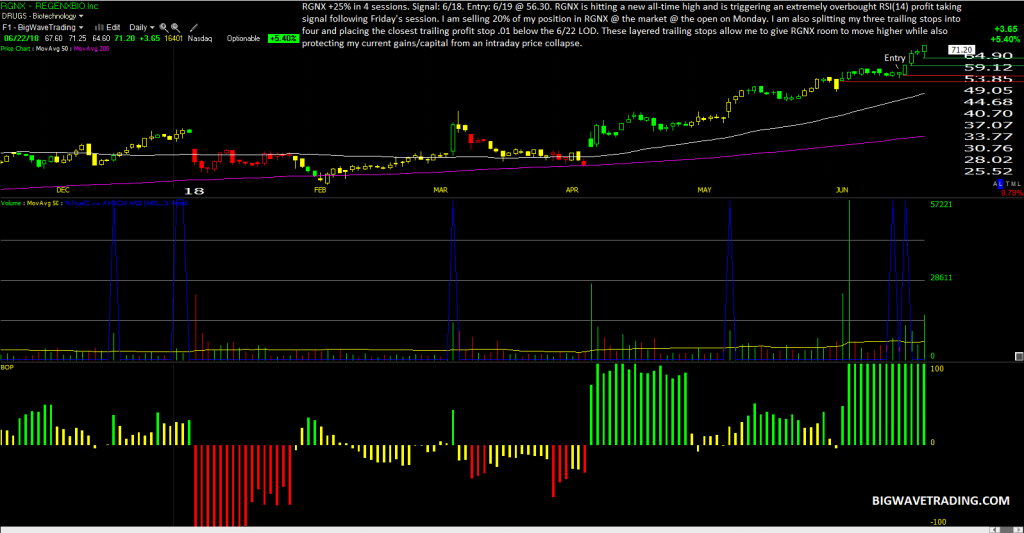Click the APR month label on time axis
This screenshot has width=1024, height=533.
(x=572, y=190)
